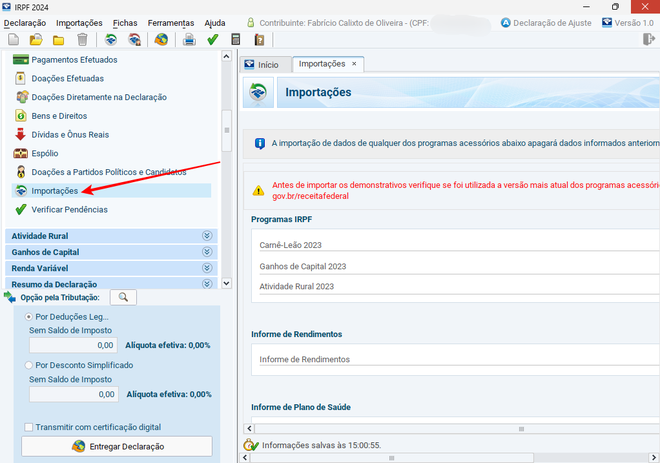
Task: Click the magnifier button beside Opção pela Tributação
Action: (x=123, y=297)
